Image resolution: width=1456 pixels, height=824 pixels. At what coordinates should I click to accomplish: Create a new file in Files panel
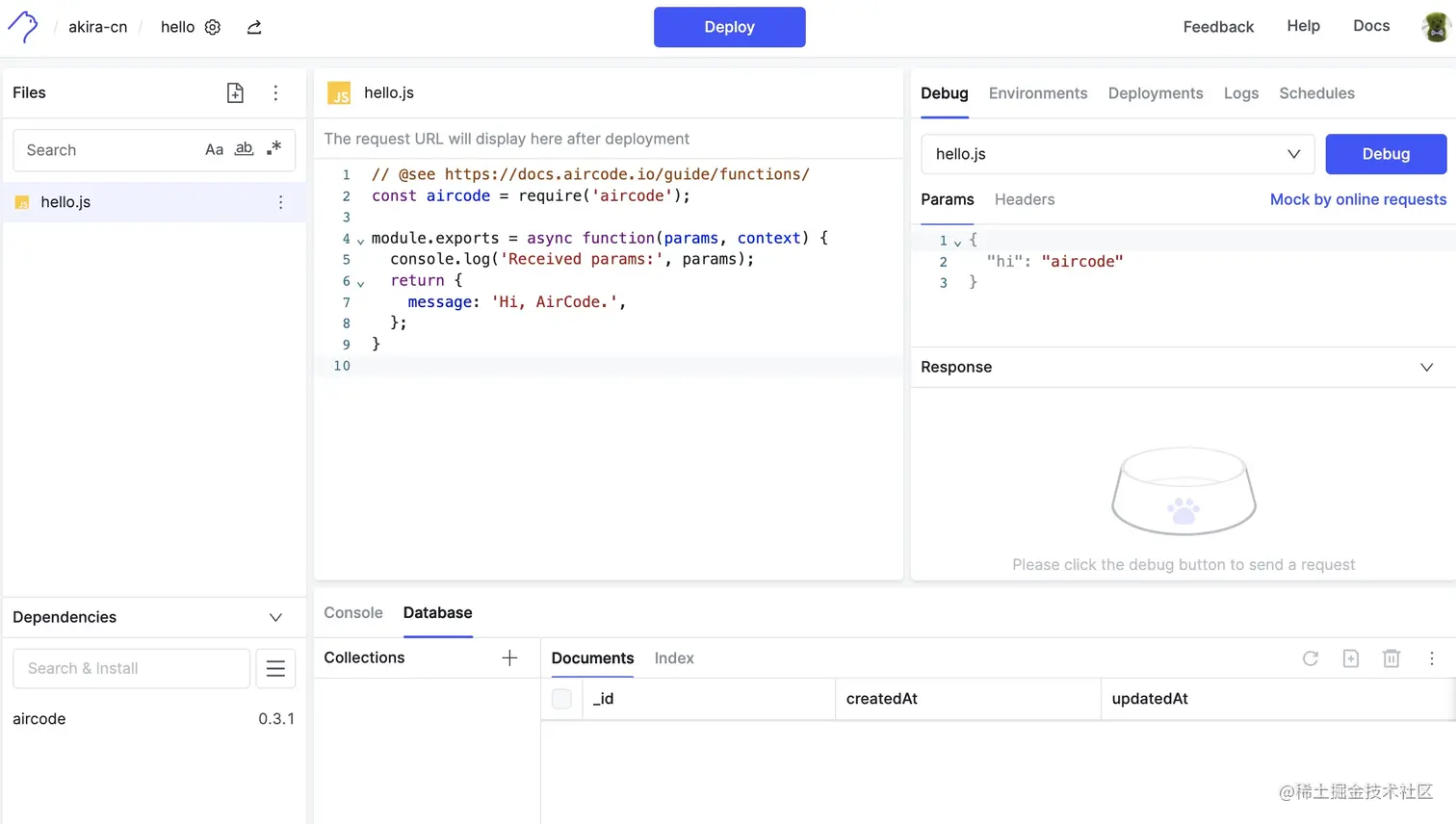pos(235,92)
